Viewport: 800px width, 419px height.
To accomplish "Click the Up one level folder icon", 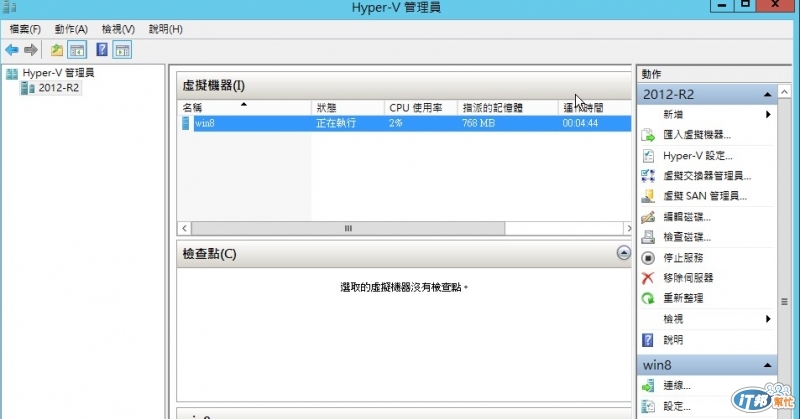I will [x=57, y=50].
